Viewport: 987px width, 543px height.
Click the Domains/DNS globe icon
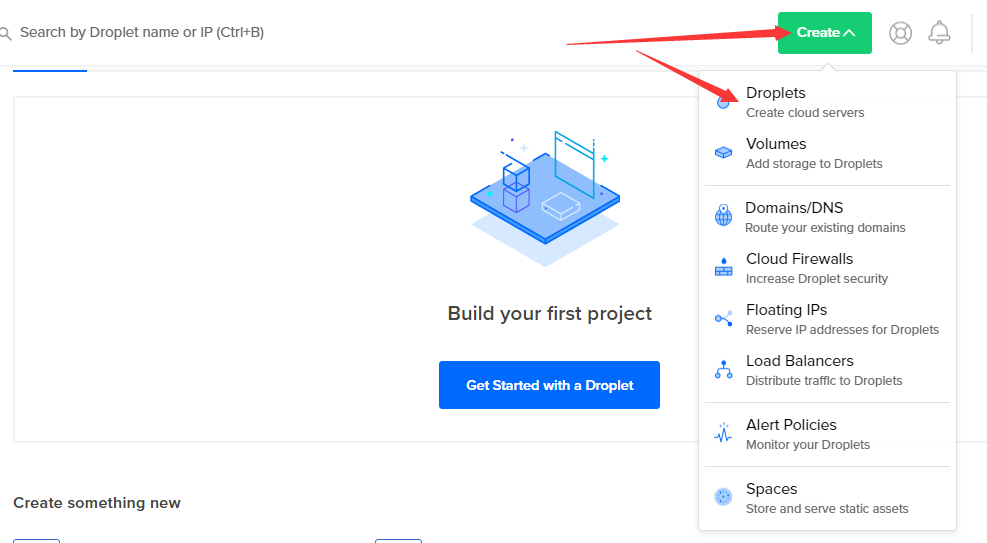pyautogui.click(x=723, y=215)
